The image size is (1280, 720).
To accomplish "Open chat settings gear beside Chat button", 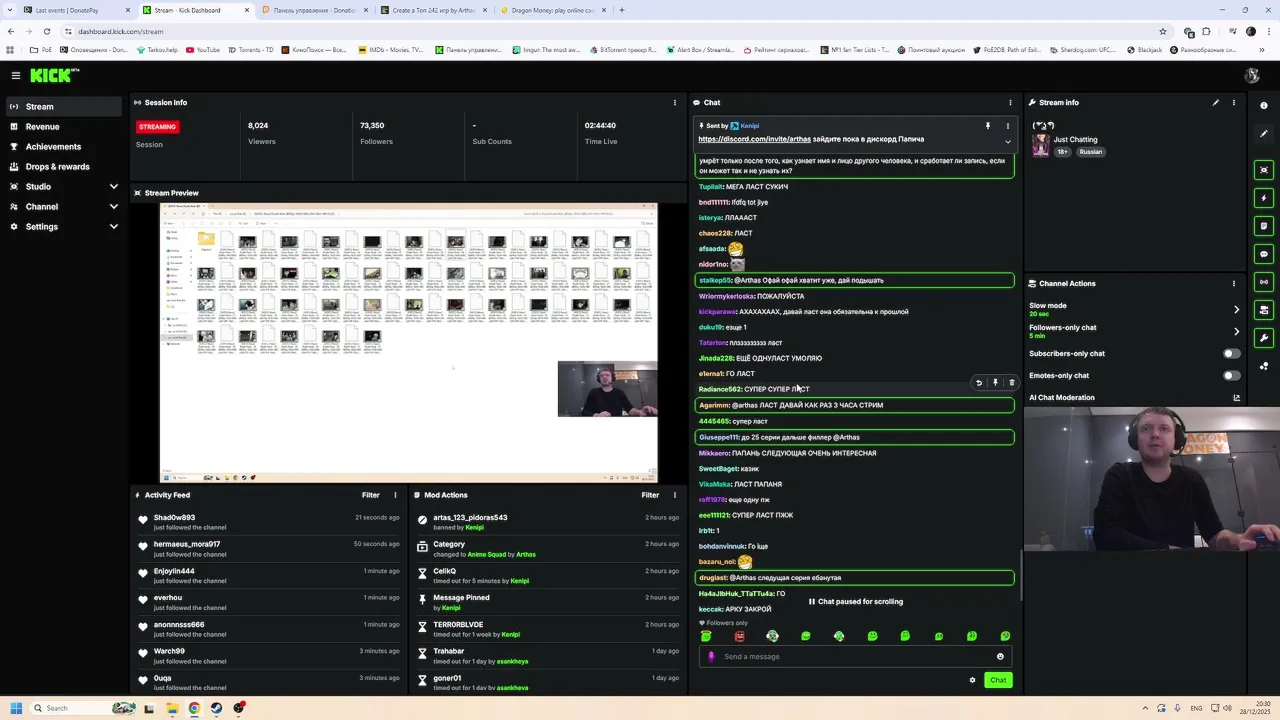I will click(x=972, y=680).
